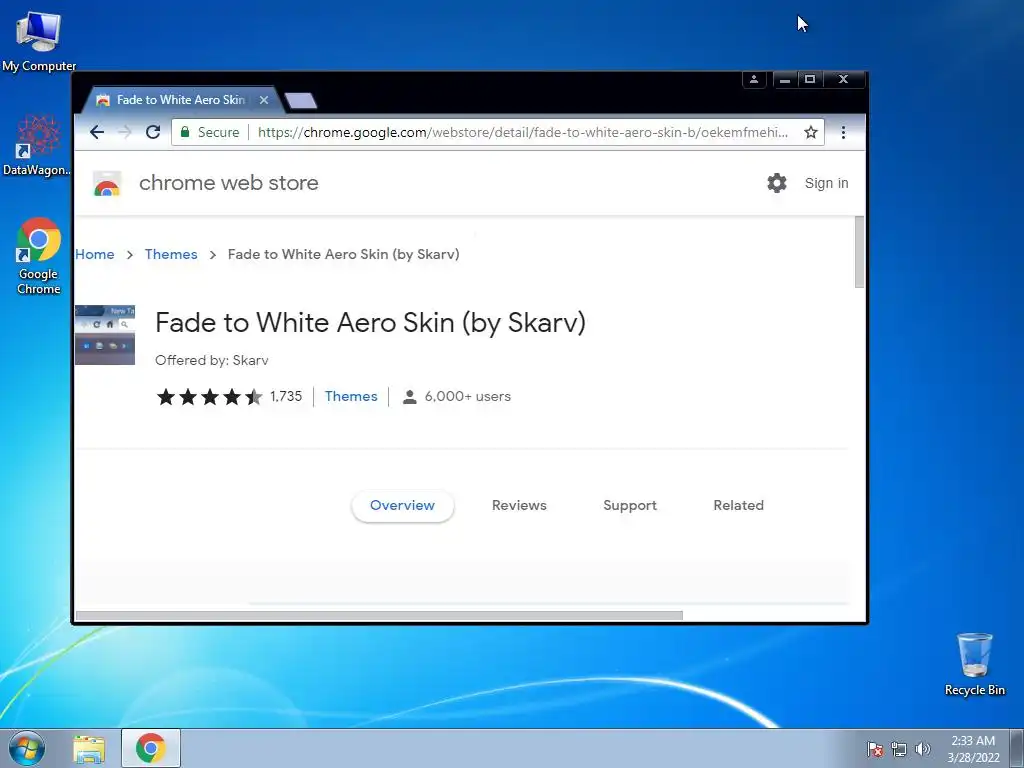Click the theme title heading text
Screen dimensions: 1024x768
(370, 323)
